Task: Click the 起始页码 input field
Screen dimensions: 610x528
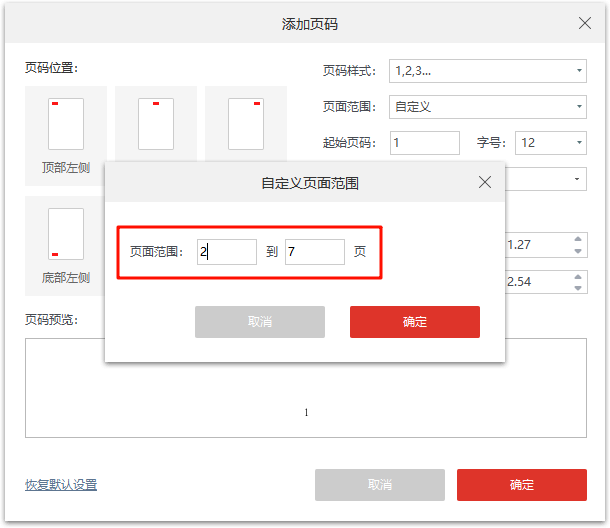Action: tap(424, 143)
